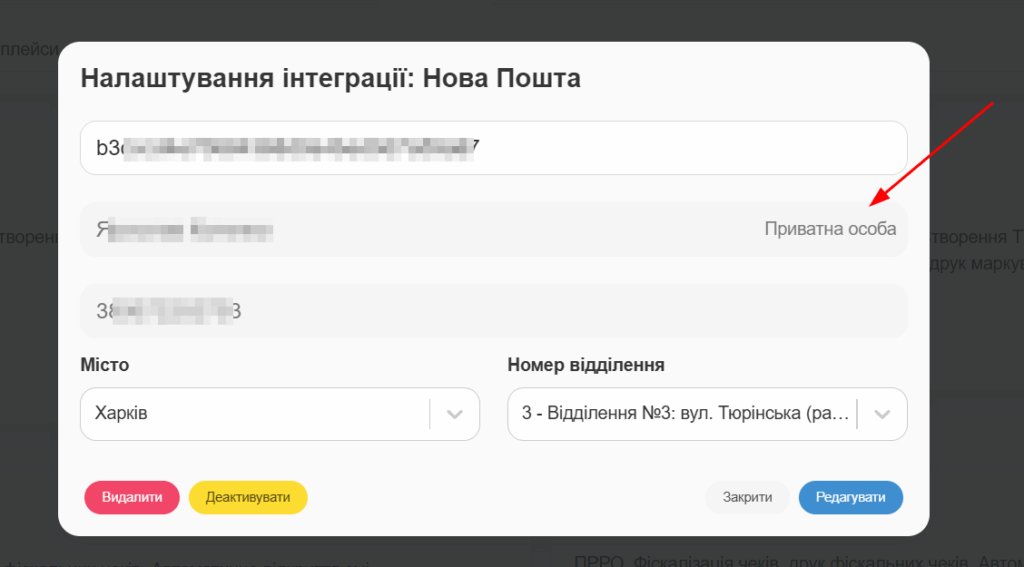Viewport: 1024px width, 567px height.
Task: Click the chevron arrow of the Номер відділення dropdown
Action: 882,414
